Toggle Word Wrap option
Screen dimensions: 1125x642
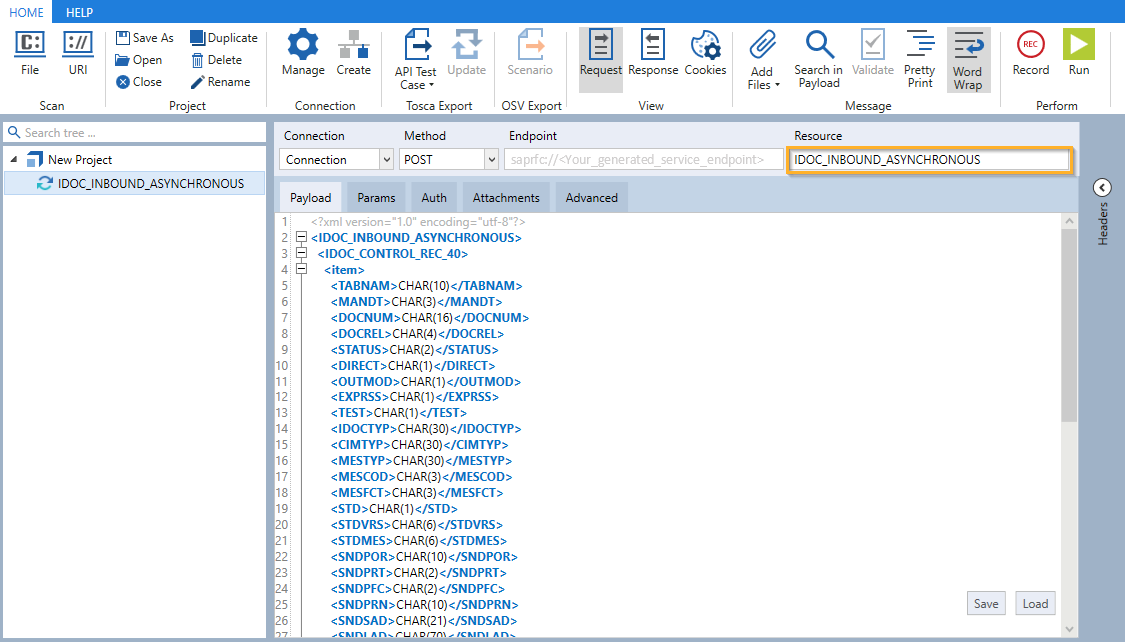click(967, 46)
